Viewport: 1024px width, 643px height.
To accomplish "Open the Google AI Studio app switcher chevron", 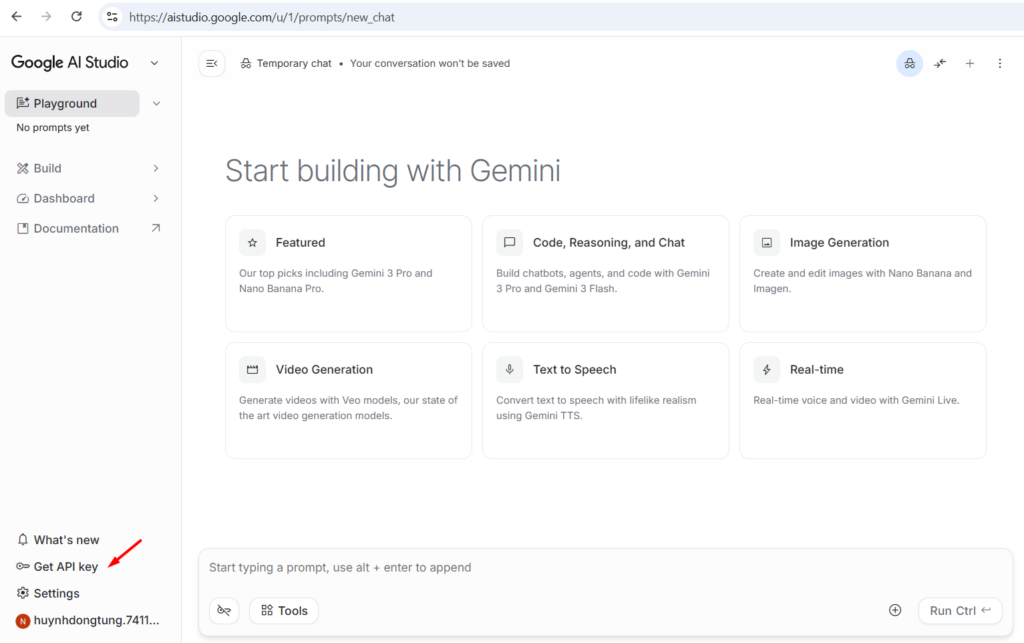I will tap(154, 62).
